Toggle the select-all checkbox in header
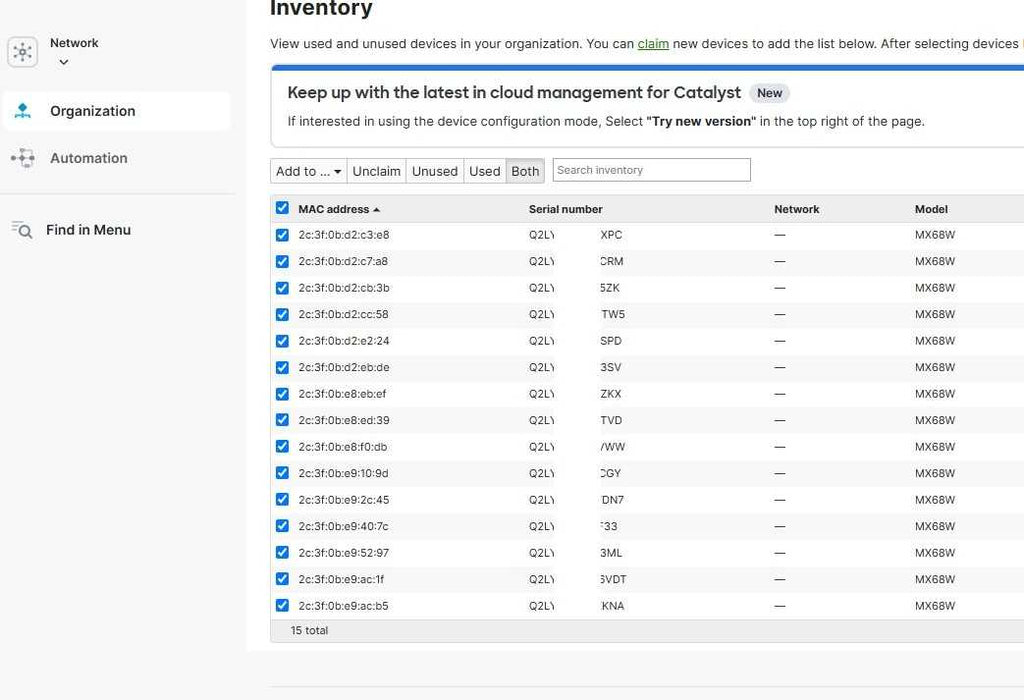This screenshot has width=1024, height=700. (282, 208)
